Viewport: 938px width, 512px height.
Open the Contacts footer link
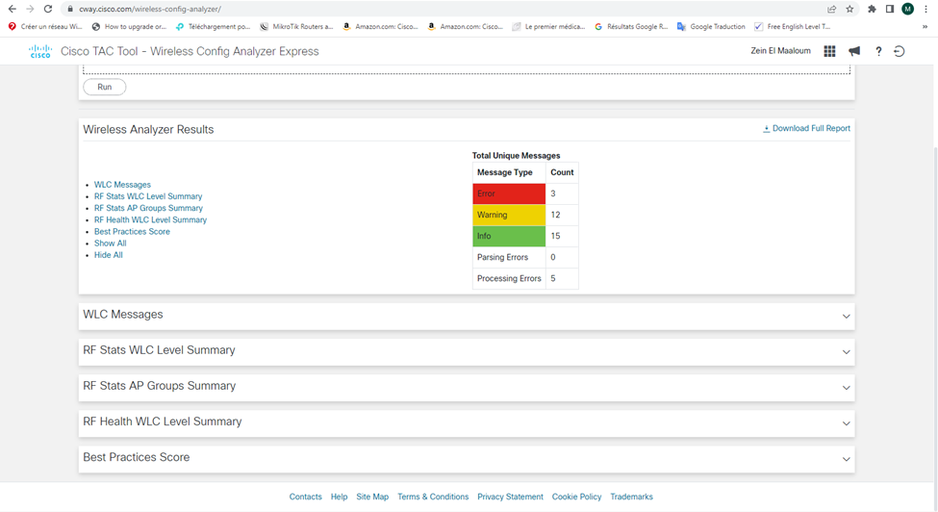[305, 497]
